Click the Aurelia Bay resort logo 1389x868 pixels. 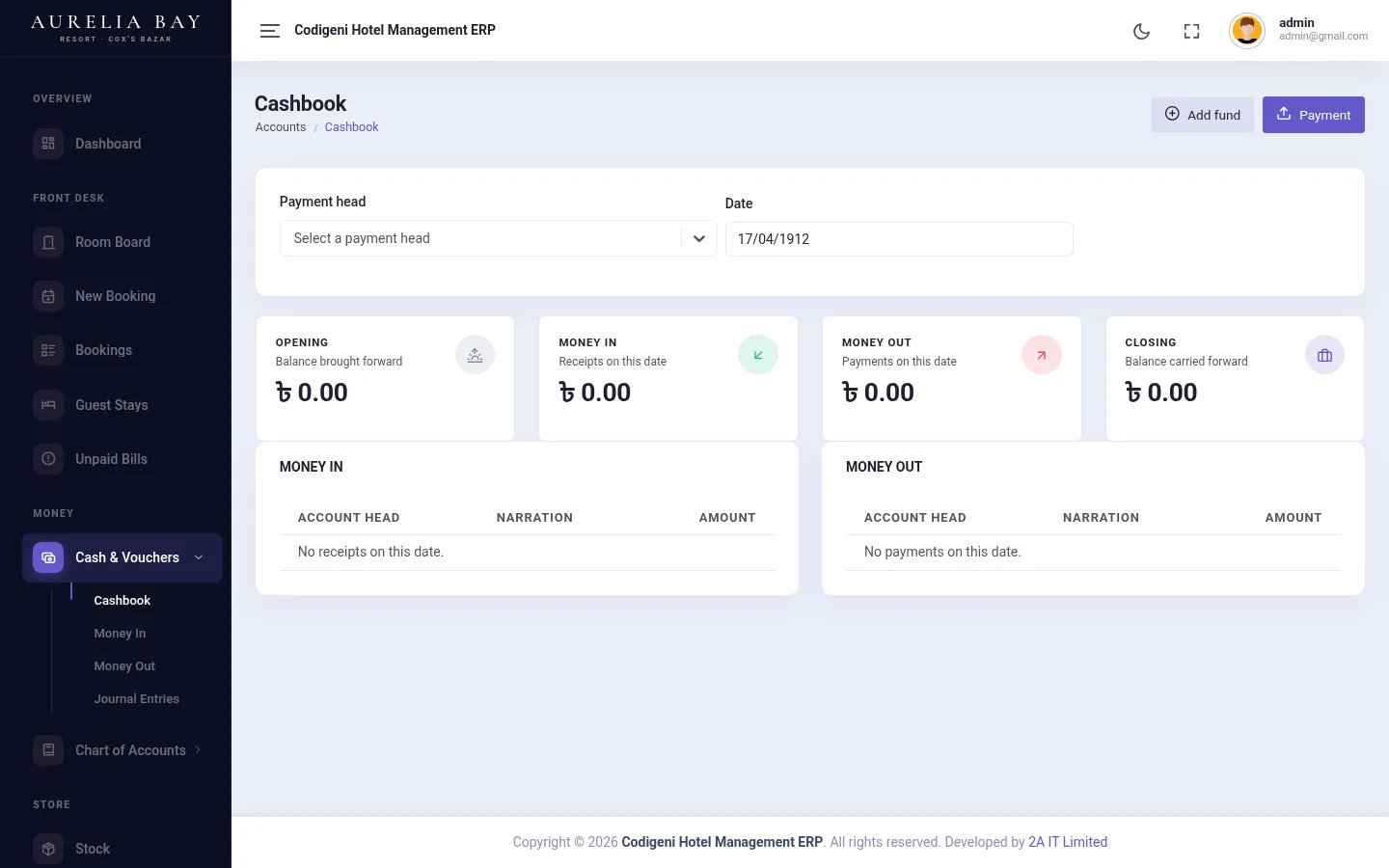[x=116, y=27]
